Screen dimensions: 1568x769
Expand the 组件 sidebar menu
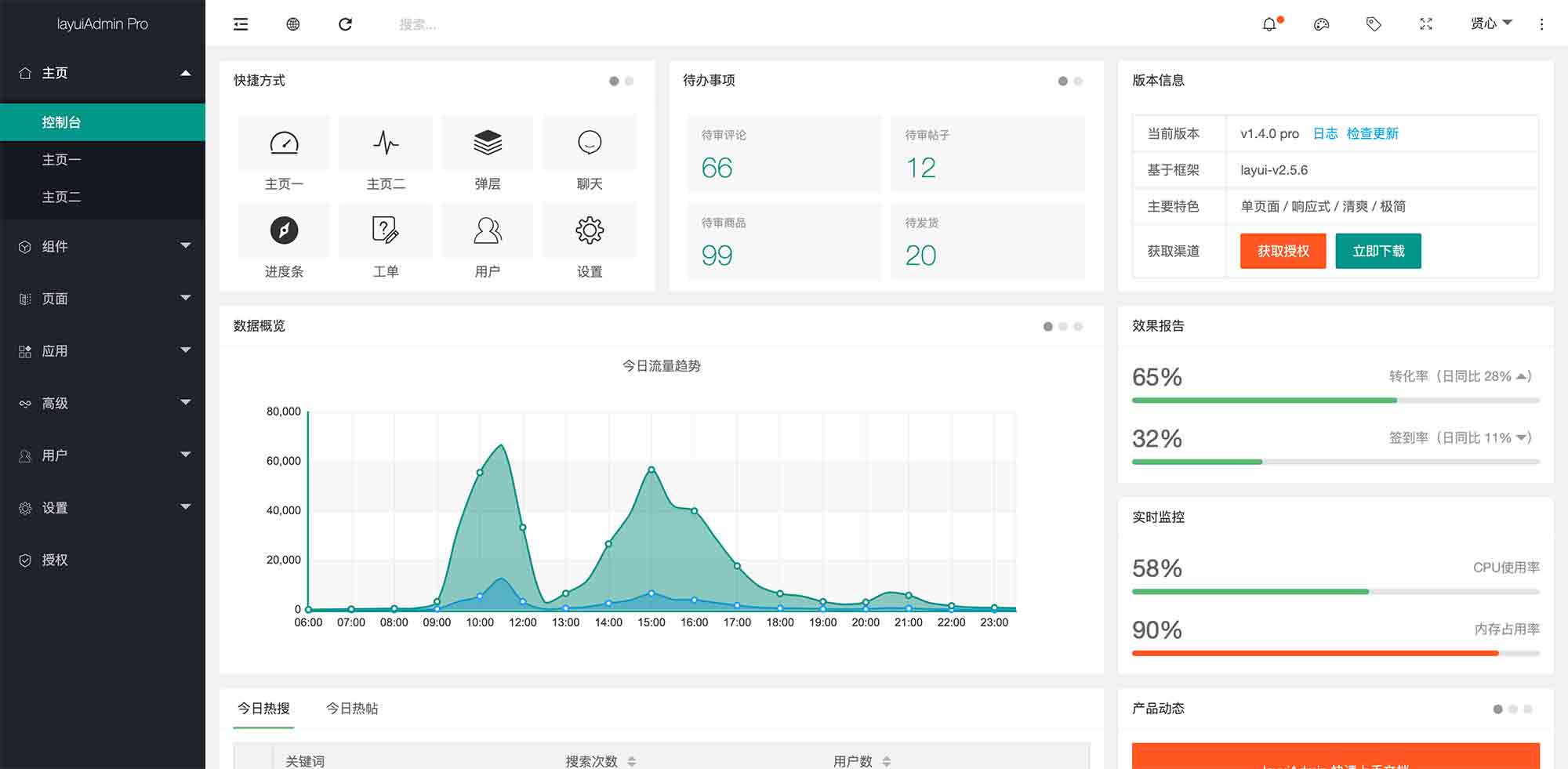[x=103, y=246]
